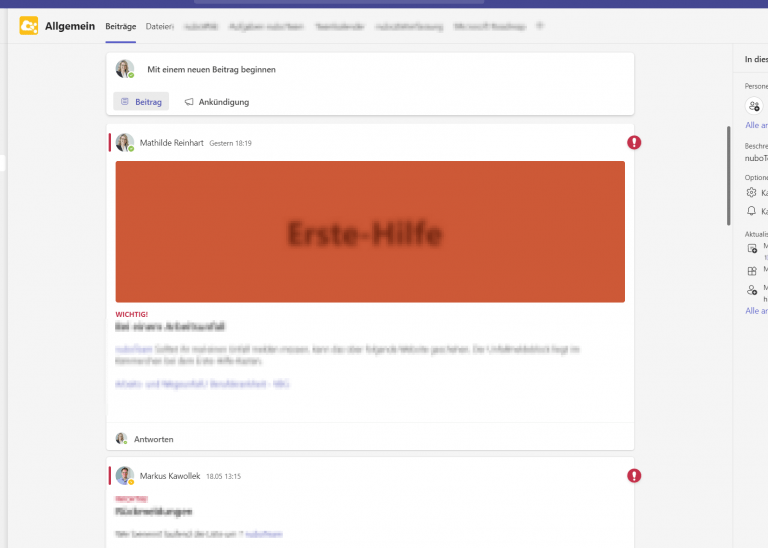The width and height of the screenshot is (768, 548).
Task: Click the vertical scrollbar of the posts feed
Action: tap(729, 176)
